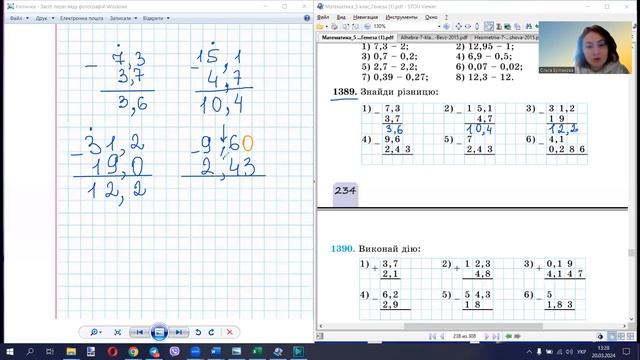Open Windows Start menu
The height and width of the screenshot is (360, 640).
pyautogui.click(x=10, y=351)
